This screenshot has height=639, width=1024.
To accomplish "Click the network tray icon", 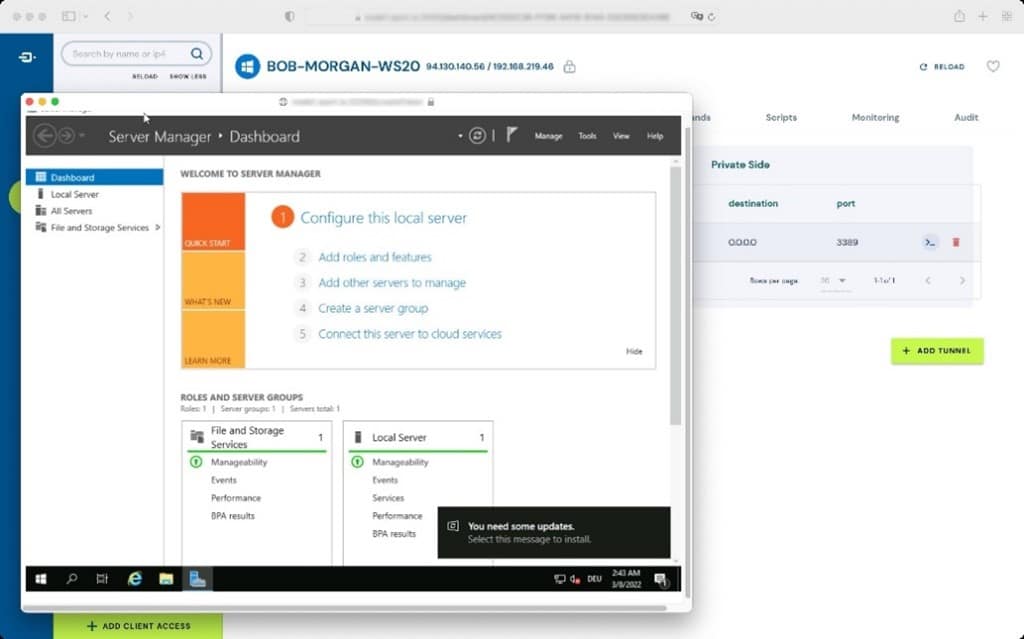I will [x=560, y=579].
